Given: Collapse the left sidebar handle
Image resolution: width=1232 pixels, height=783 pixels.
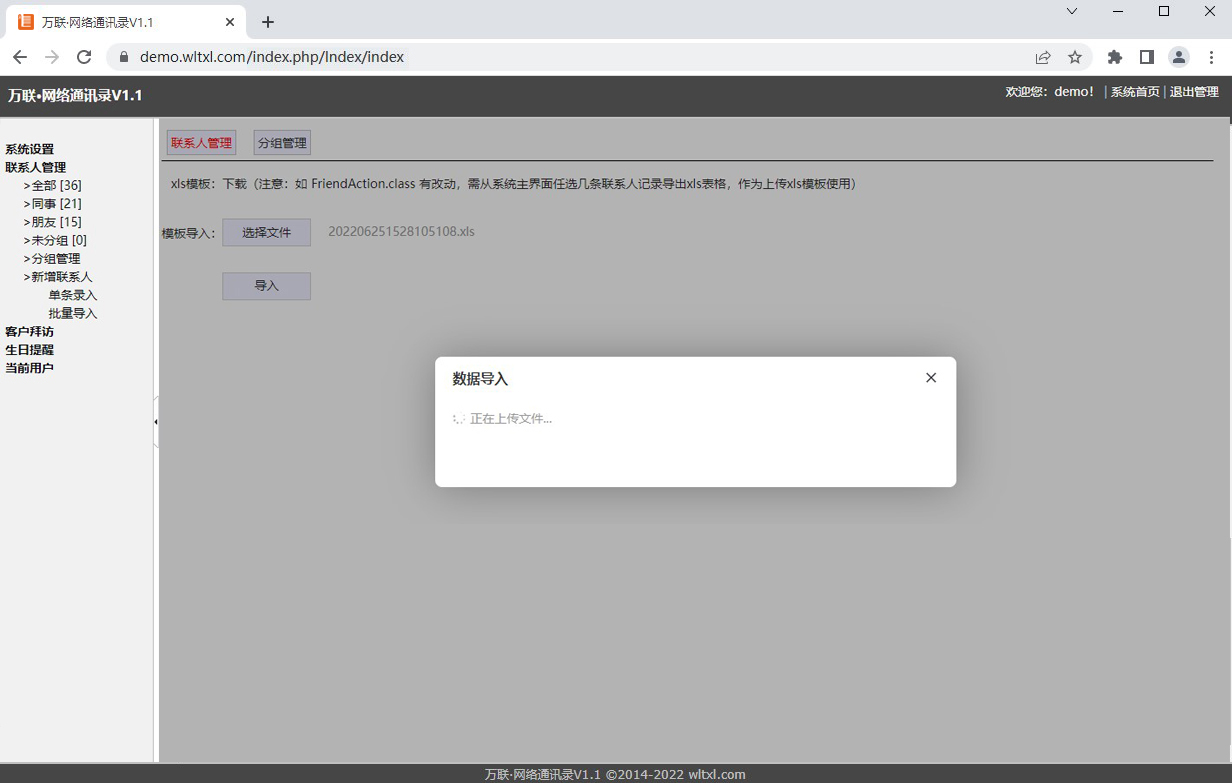Looking at the screenshot, I should point(156,422).
